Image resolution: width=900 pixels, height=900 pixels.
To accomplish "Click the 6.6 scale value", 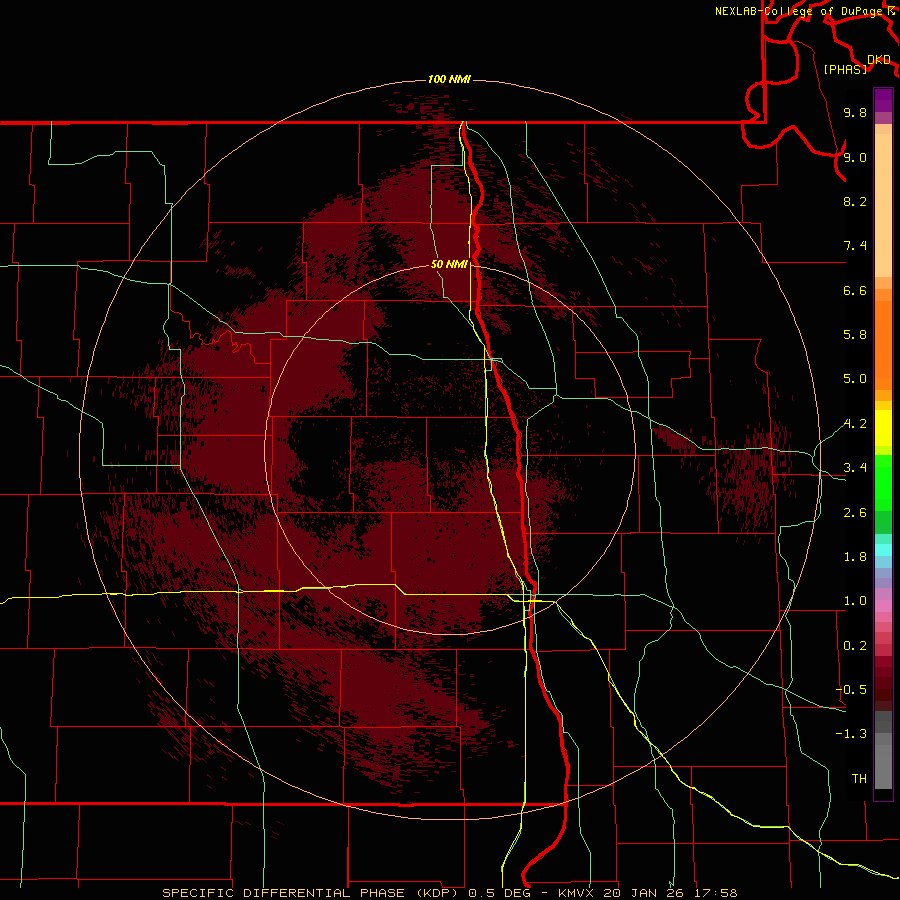I will point(855,290).
